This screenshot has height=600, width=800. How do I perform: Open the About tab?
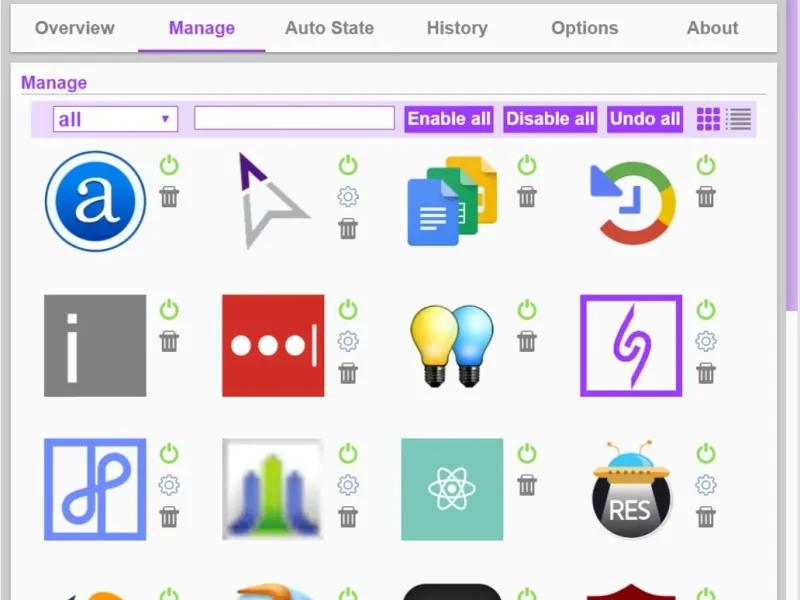tap(713, 28)
